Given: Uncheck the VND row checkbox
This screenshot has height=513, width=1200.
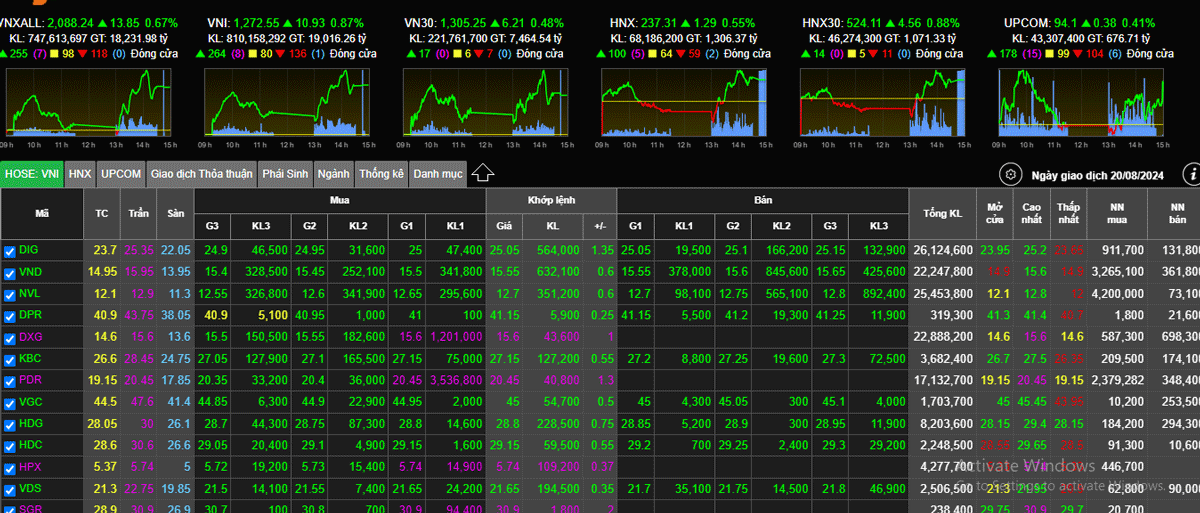Looking at the screenshot, I should click(9, 272).
